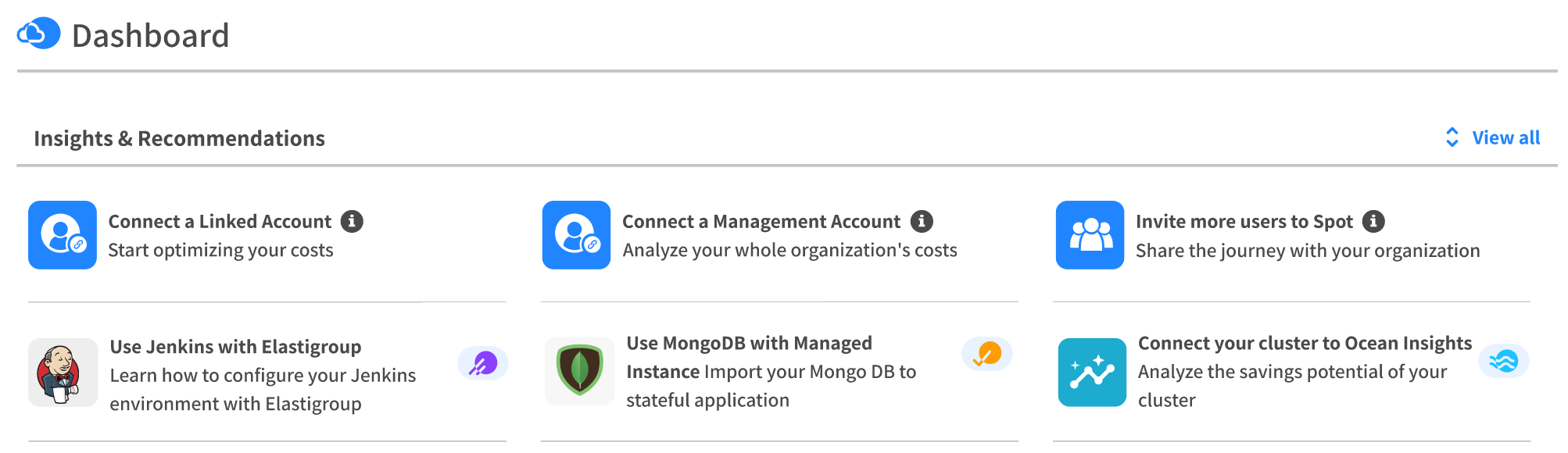Click the blue Ocean waves product badge
1568x453 pixels.
pyautogui.click(x=1503, y=361)
